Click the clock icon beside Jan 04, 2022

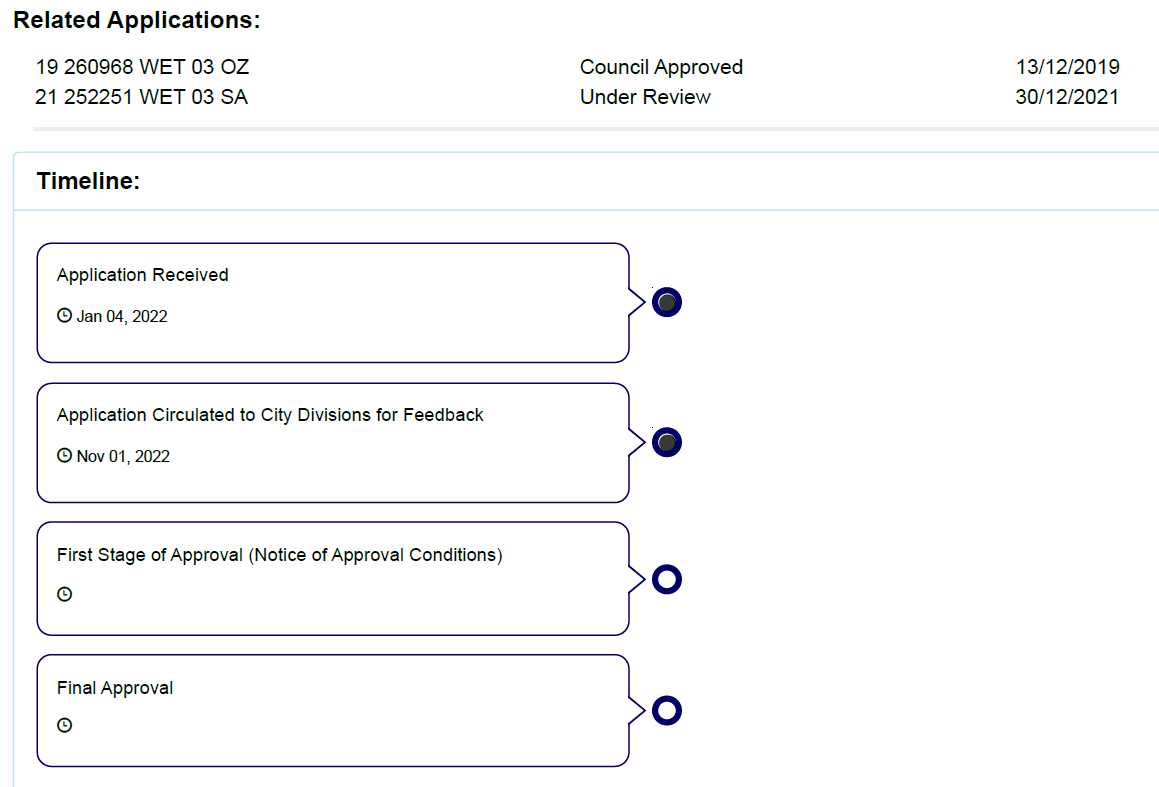pyautogui.click(x=65, y=316)
